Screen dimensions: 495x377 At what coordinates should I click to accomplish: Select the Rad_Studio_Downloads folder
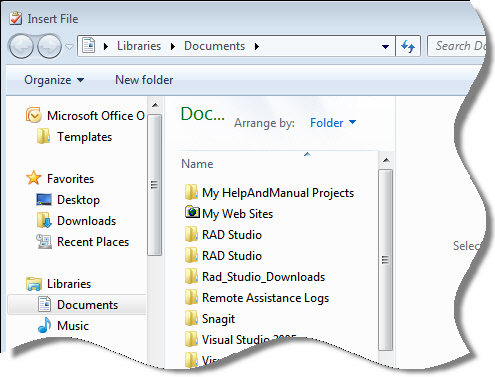point(263,277)
